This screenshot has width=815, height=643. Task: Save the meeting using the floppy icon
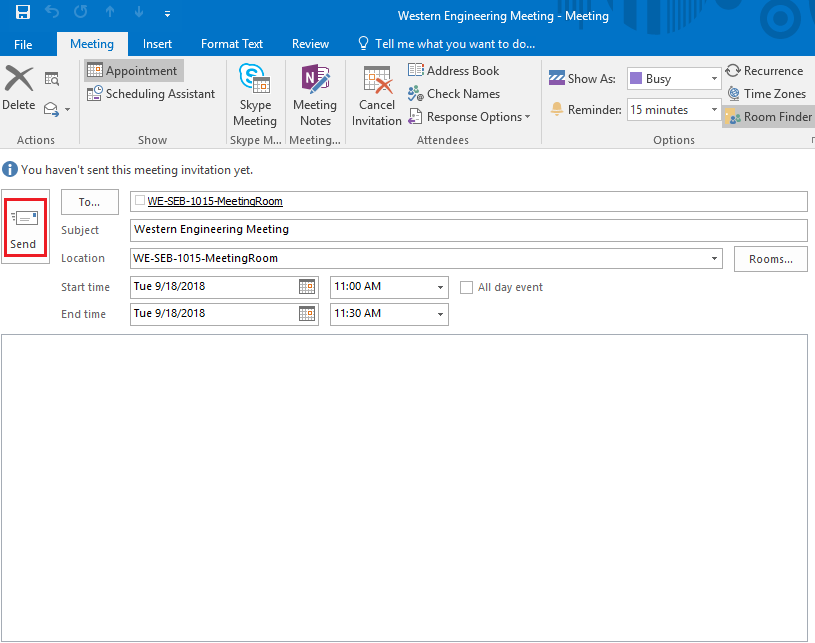[23, 15]
